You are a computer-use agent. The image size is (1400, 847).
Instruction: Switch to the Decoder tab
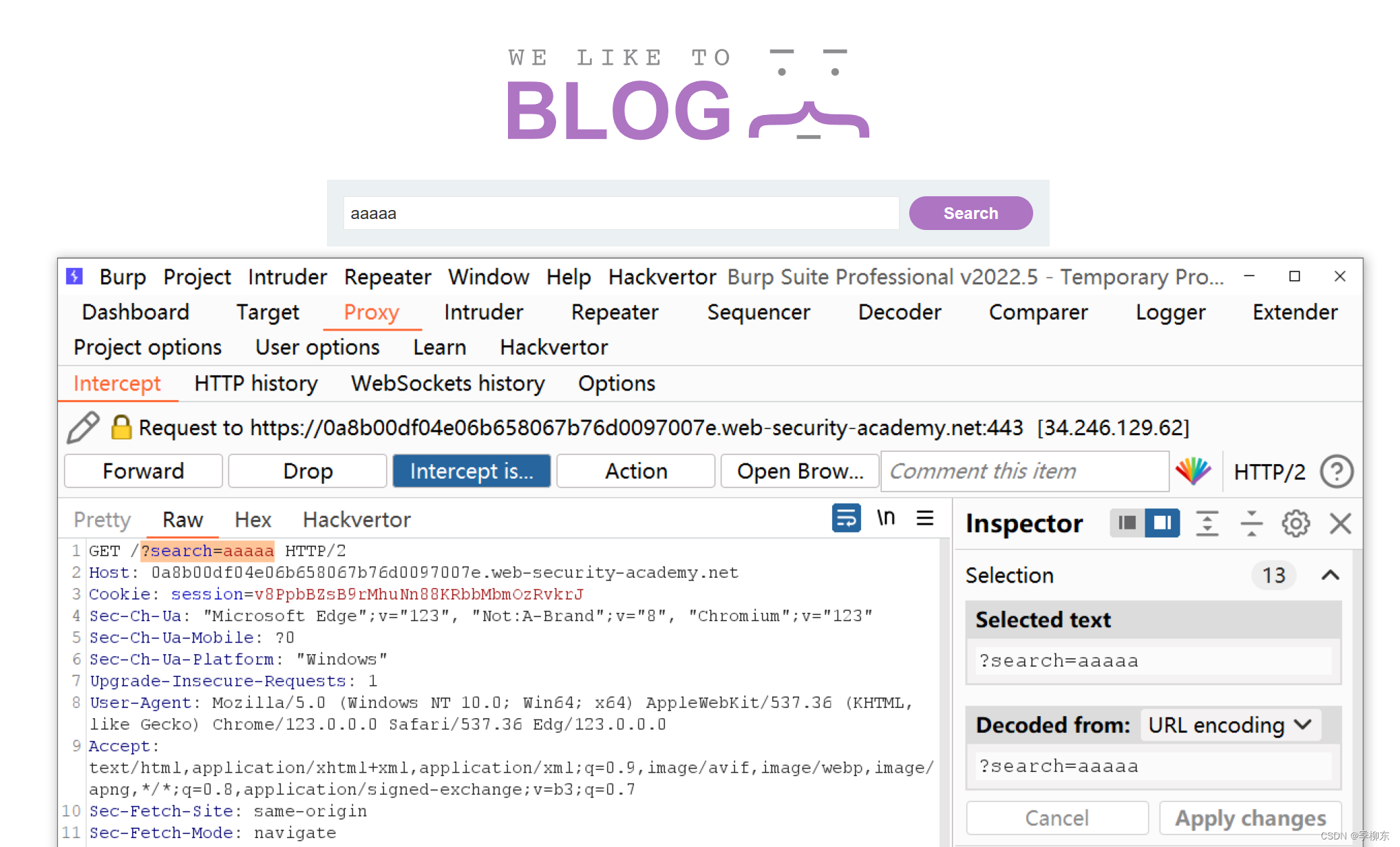pos(900,312)
